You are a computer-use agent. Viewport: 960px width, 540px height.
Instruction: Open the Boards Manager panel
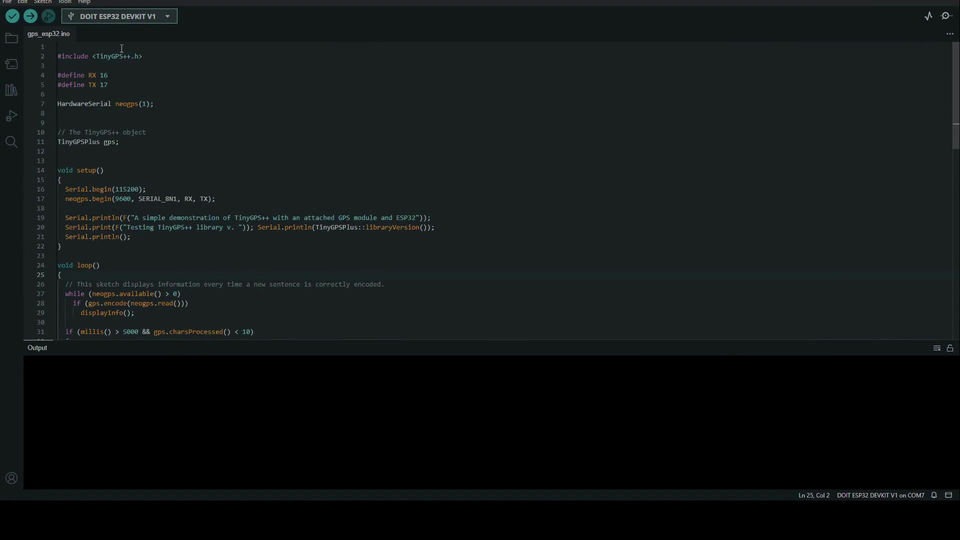pyautogui.click(x=11, y=64)
